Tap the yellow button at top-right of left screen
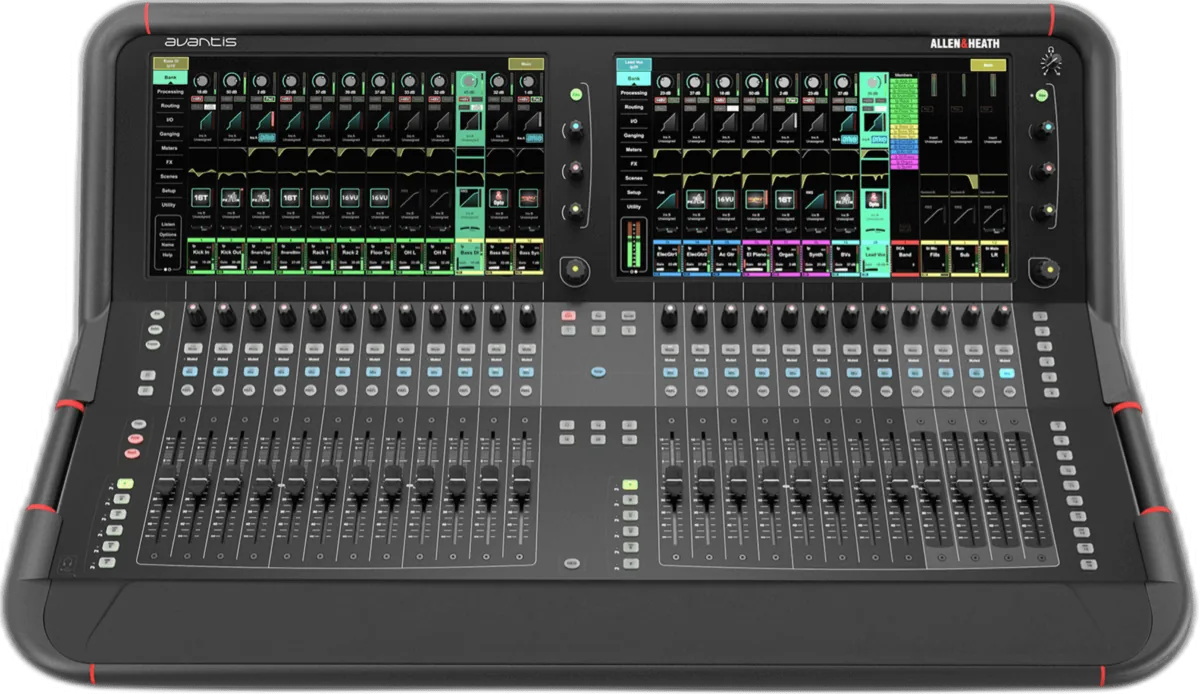1200x694 pixels. coord(527,64)
